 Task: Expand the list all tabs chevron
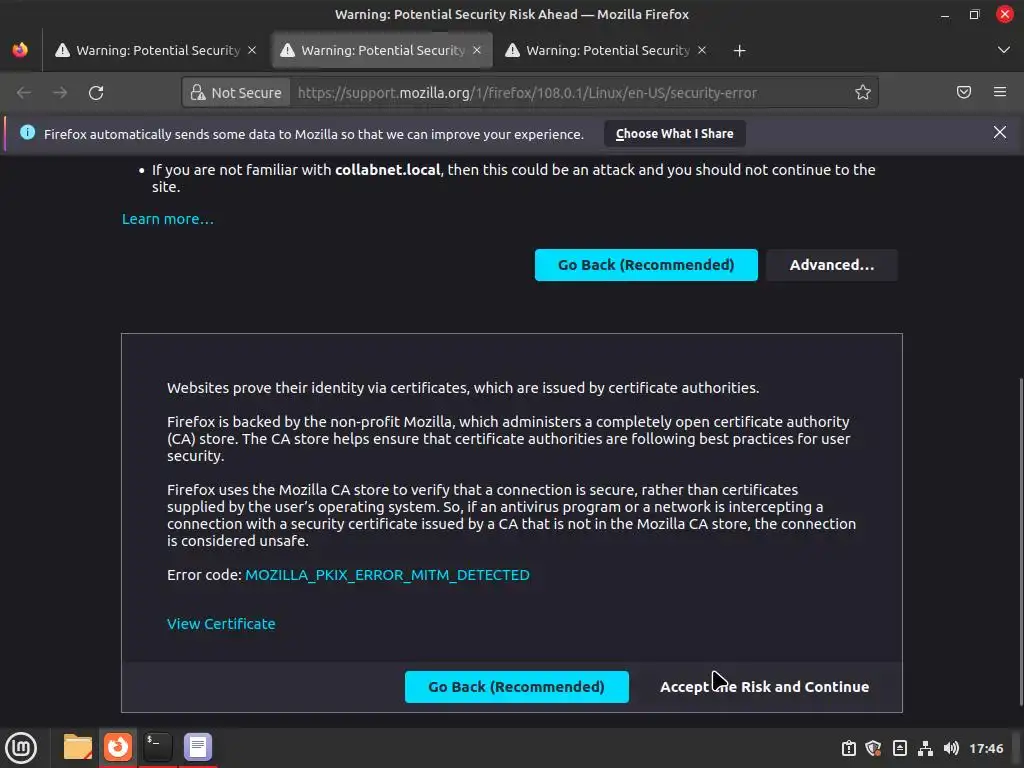point(1004,50)
